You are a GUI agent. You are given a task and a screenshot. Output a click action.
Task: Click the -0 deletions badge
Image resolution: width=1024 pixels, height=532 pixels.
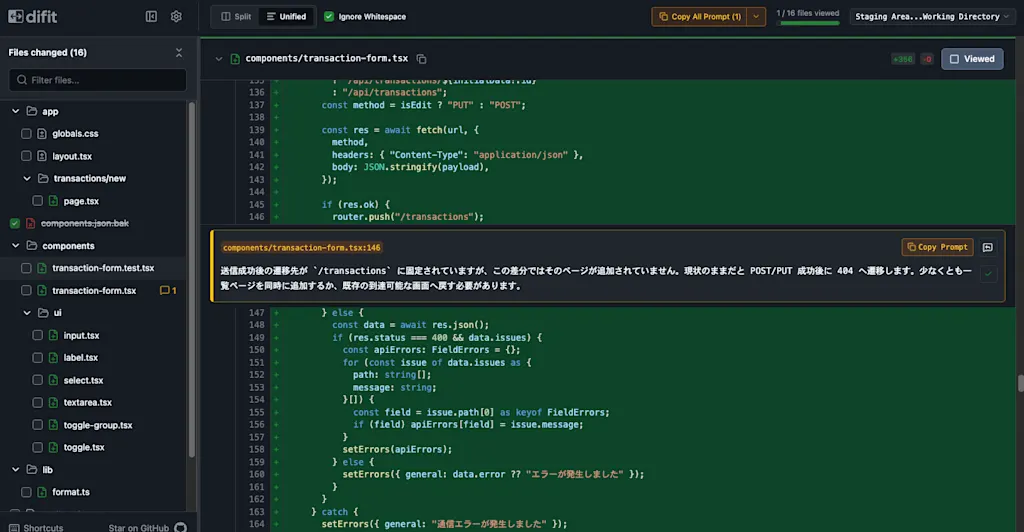(927, 59)
